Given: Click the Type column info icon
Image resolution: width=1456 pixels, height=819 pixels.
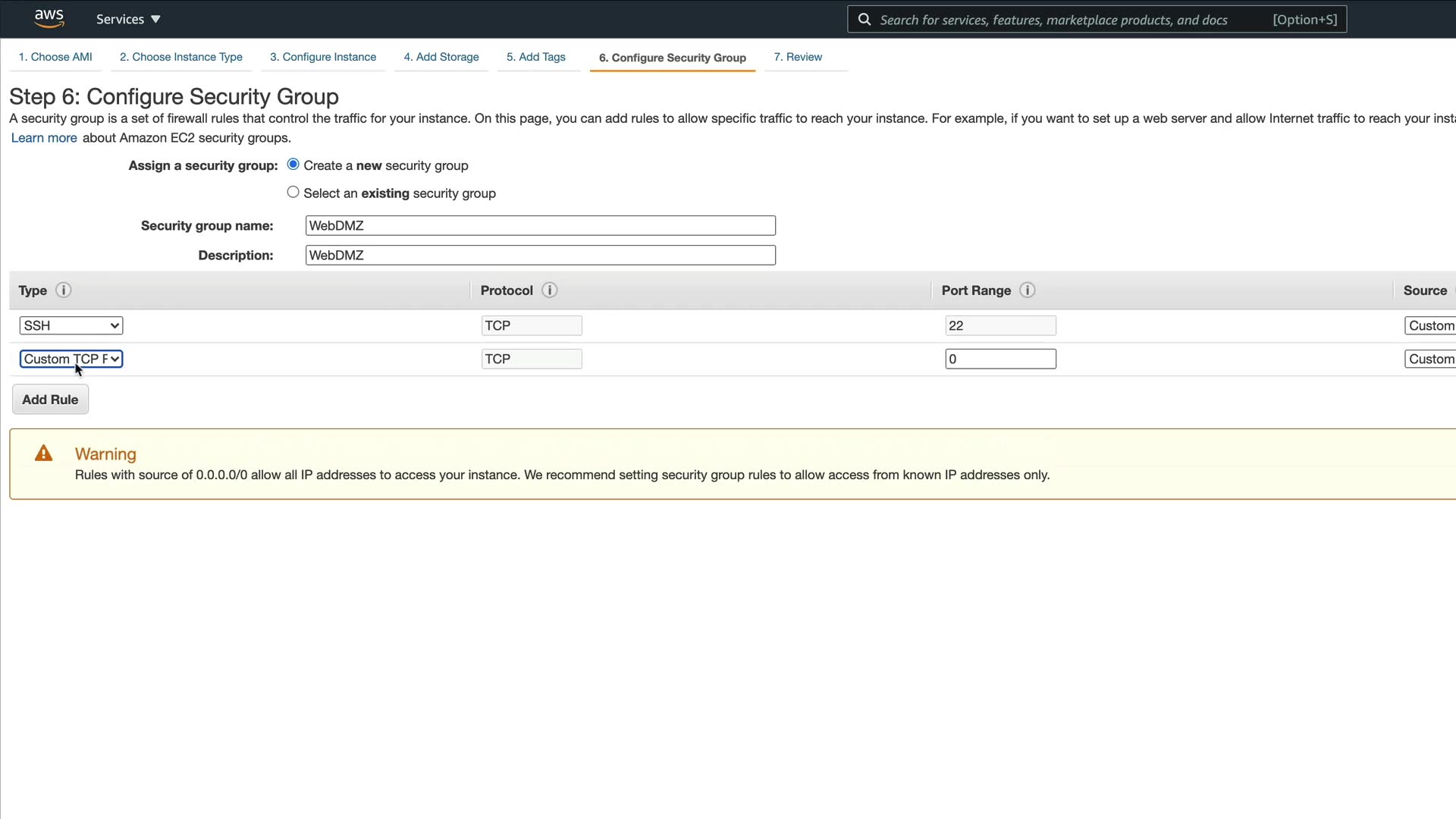Looking at the screenshot, I should [64, 290].
